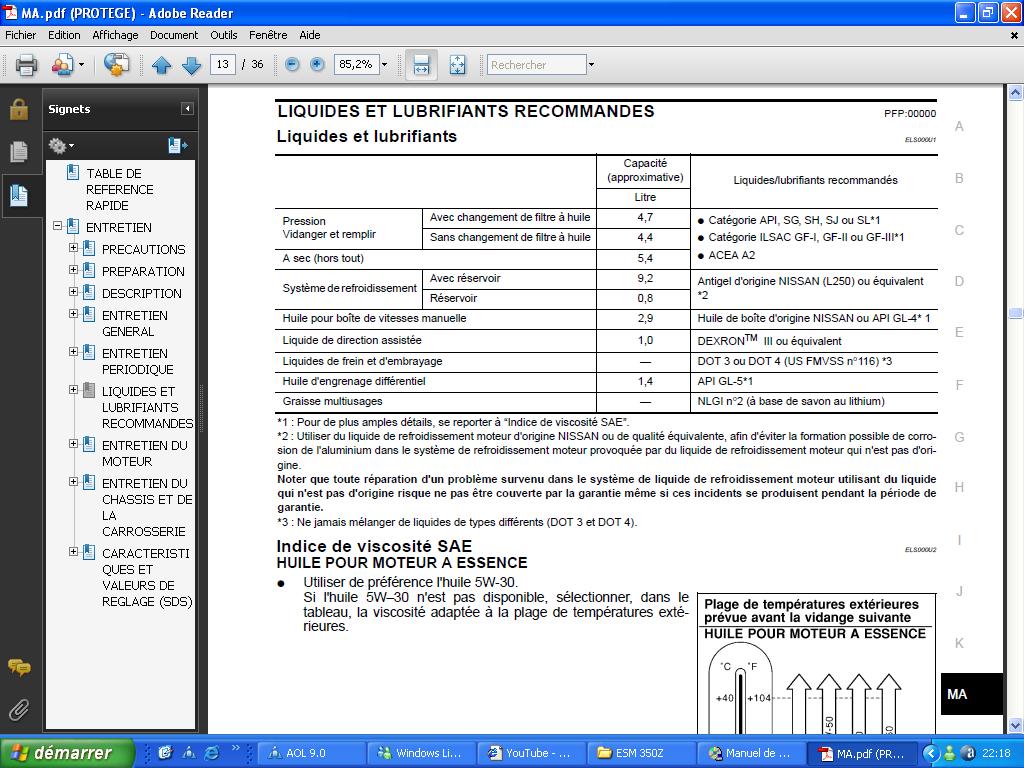Click the zoom out minus button

[x=292, y=65]
